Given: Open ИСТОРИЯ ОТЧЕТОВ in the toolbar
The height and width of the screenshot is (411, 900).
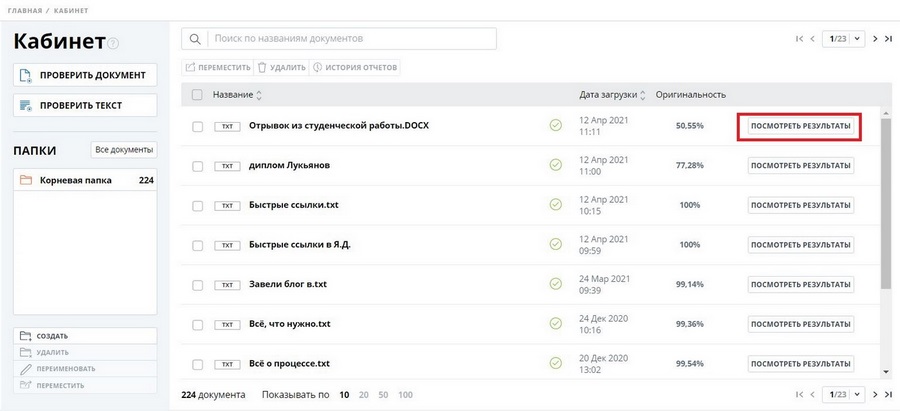Looking at the screenshot, I should [x=355, y=68].
